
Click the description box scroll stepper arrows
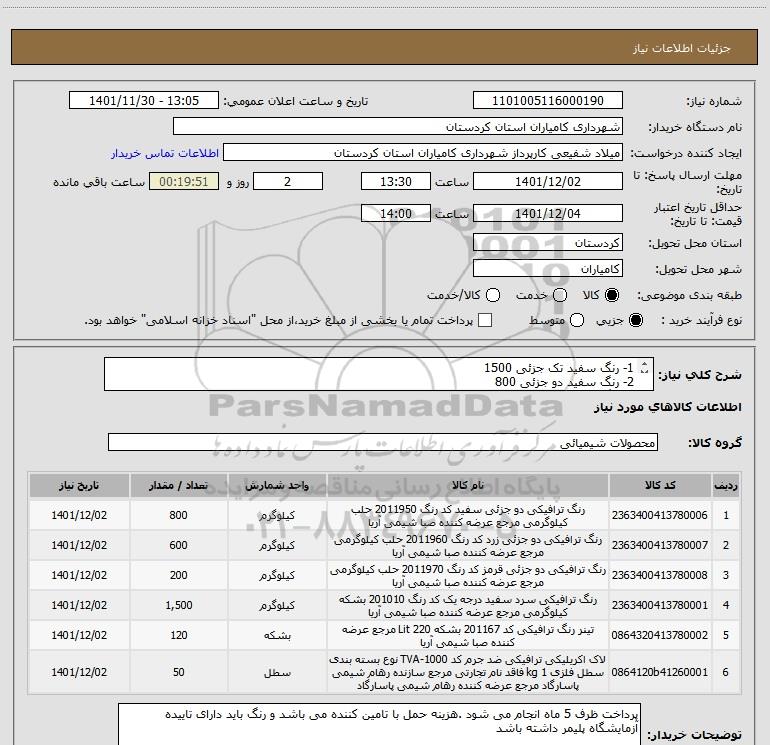coord(645,367)
